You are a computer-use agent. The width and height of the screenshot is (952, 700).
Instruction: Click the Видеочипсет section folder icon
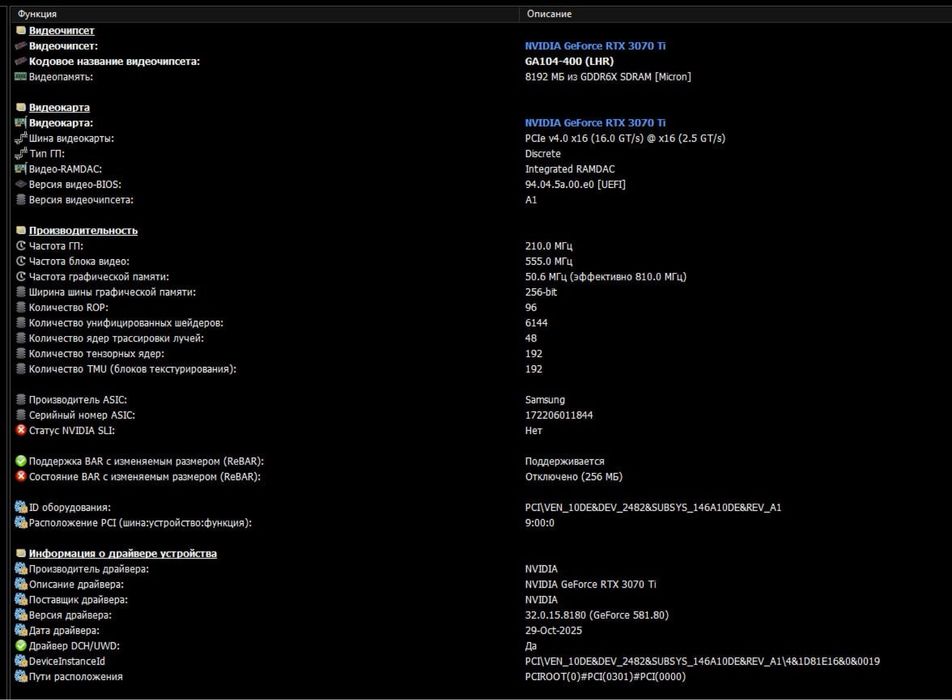[21, 31]
